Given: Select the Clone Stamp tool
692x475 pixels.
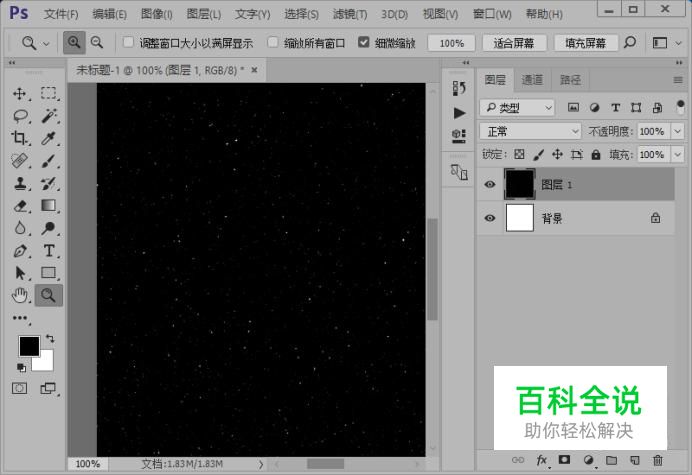Looking at the screenshot, I should coord(20,183).
